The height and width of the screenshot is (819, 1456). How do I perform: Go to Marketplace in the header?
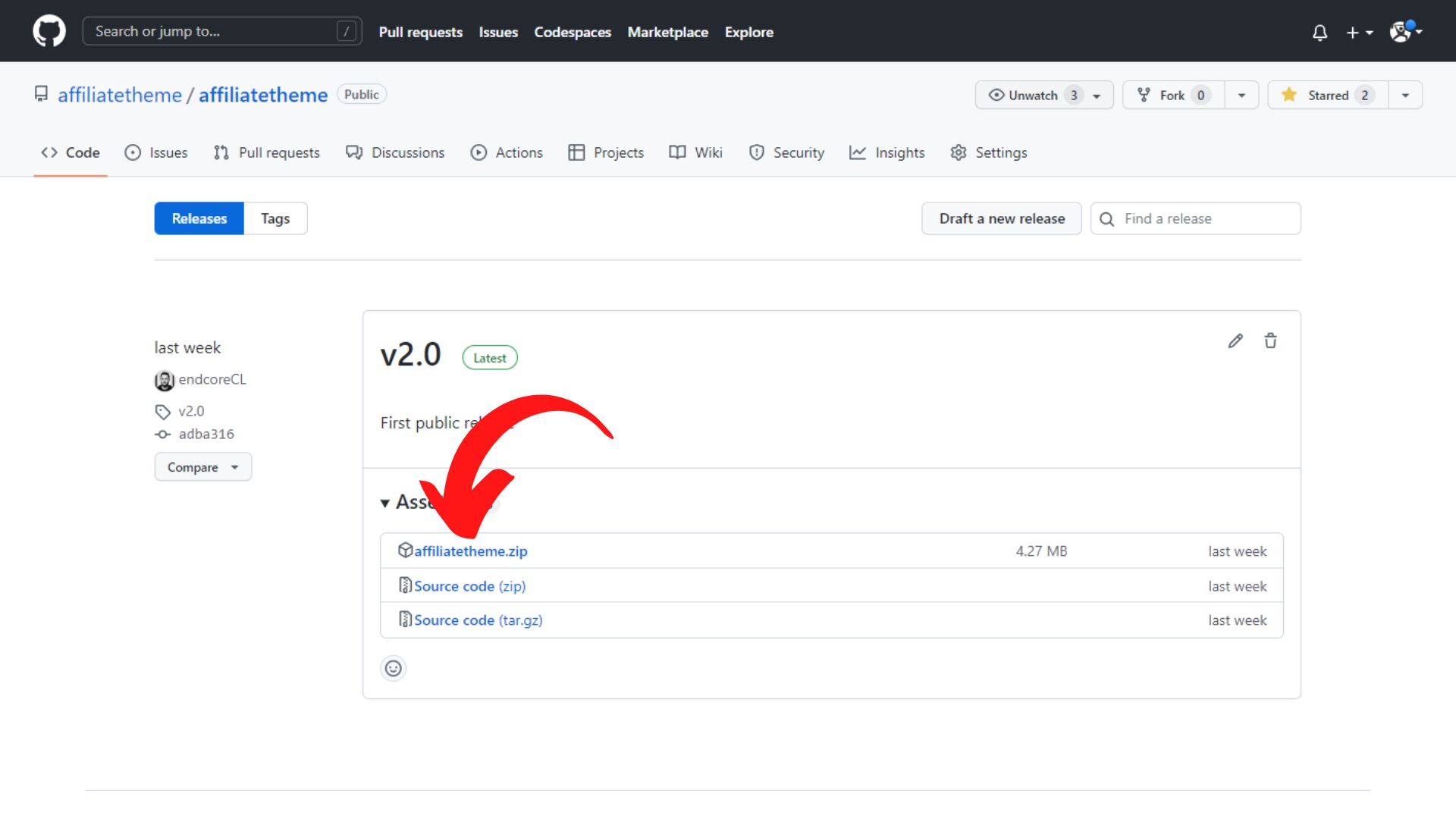667,32
